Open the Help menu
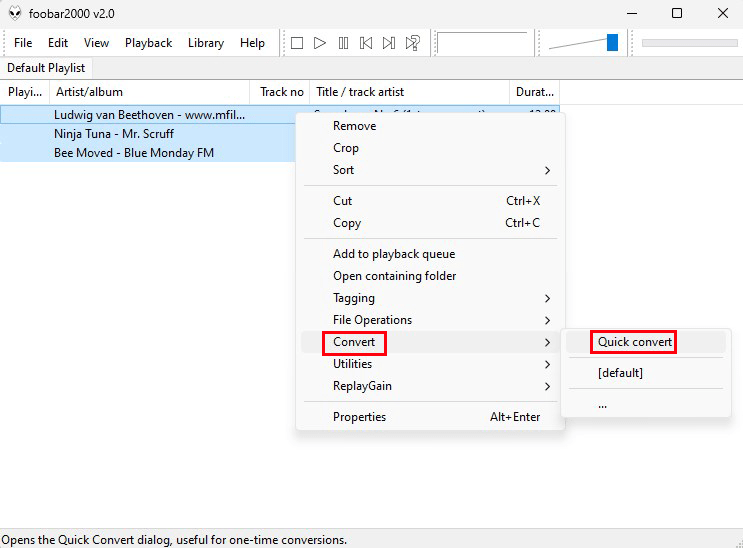This screenshot has width=743, height=548. click(x=252, y=43)
